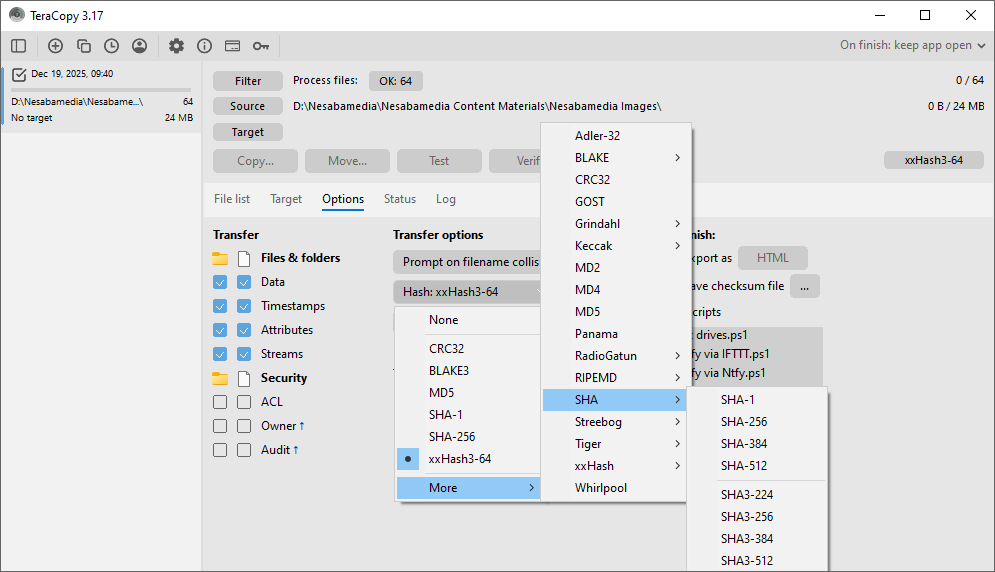Switch to the File list tab
The height and width of the screenshot is (572, 995).
[232, 199]
